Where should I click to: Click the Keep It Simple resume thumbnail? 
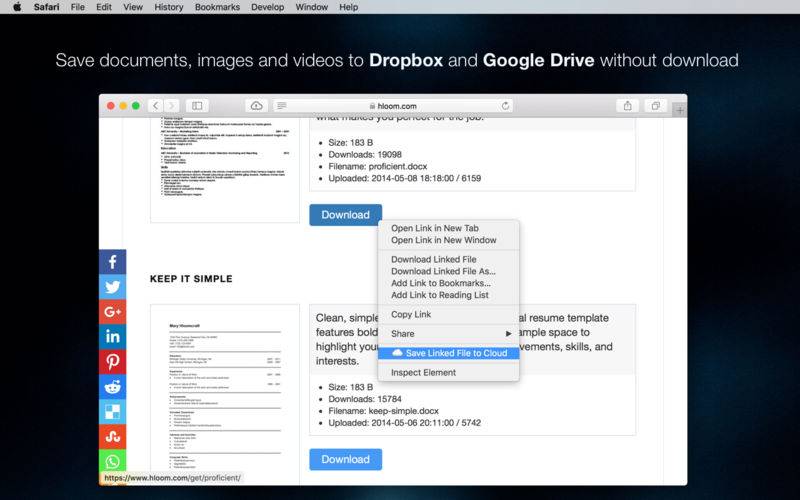click(x=225, y=394)
